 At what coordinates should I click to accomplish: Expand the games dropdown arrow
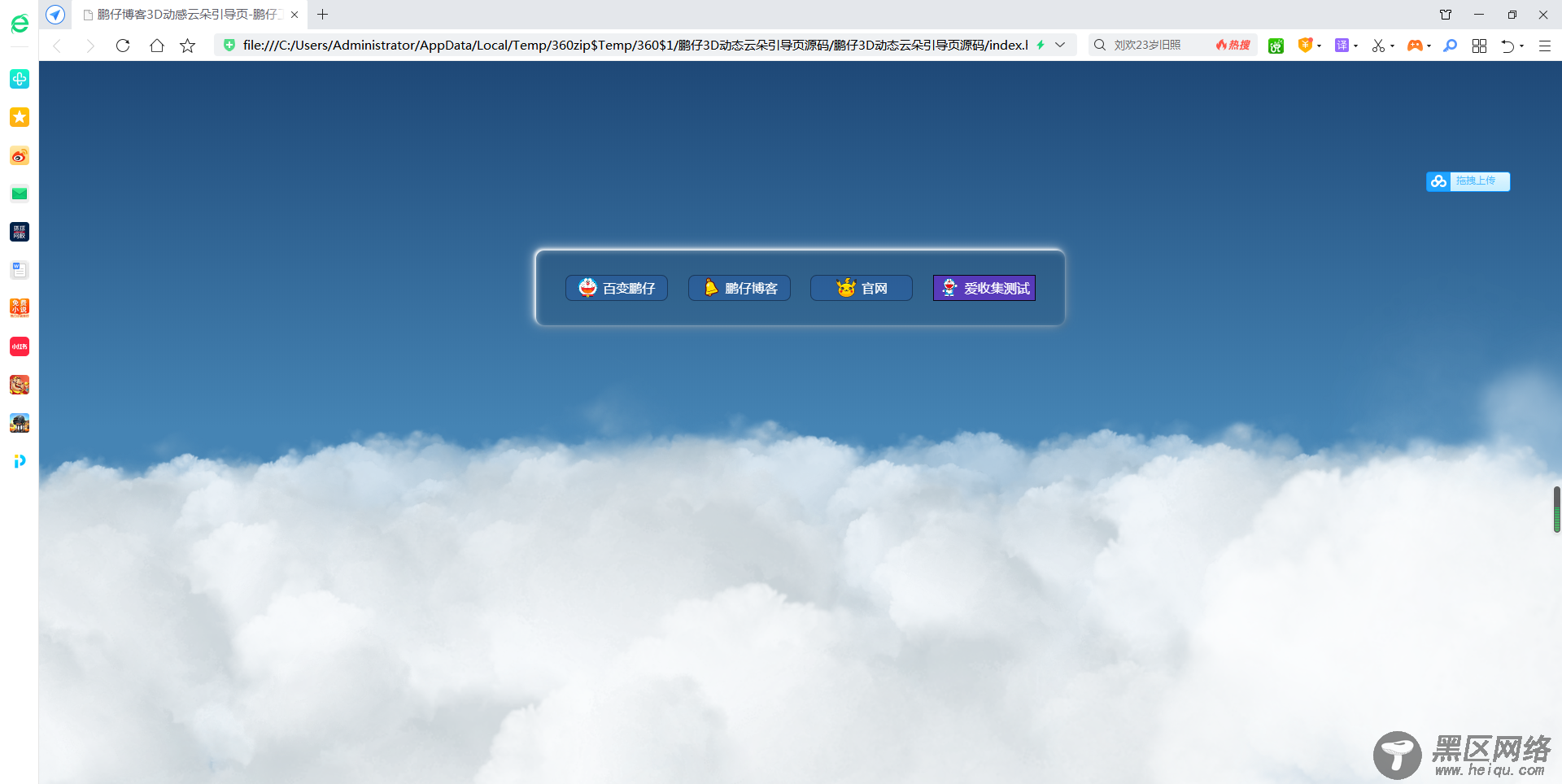point(1429,46)
